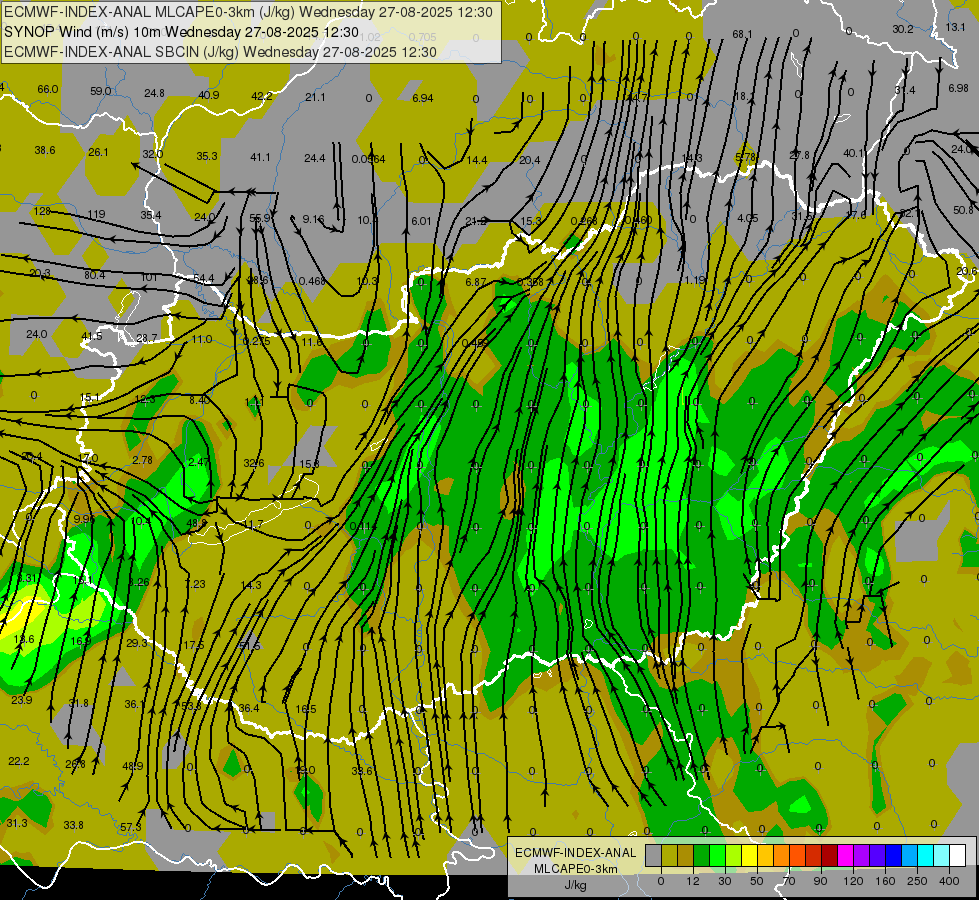This screenshot has width=979, height=900.
Task: Click the map value '68.1'
Action: click(x=742, y=34)
